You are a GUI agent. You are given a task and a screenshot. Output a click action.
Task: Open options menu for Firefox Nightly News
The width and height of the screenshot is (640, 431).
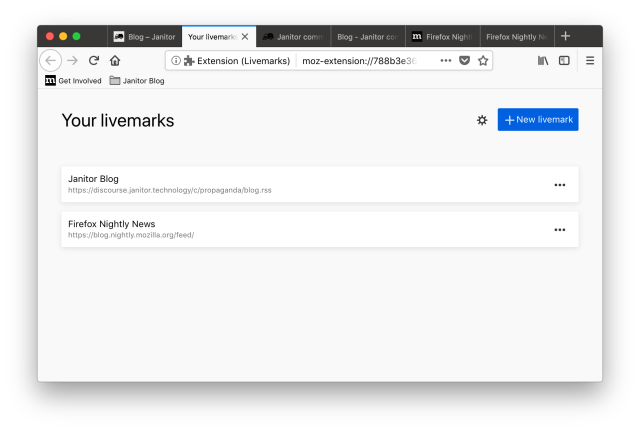click(x=560, y=230)
